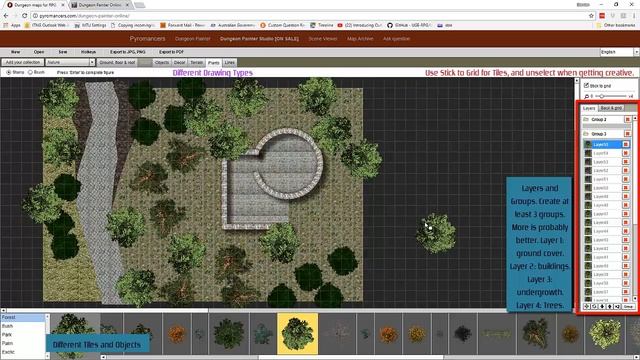Click the Save menu button
The width and height of the screenshot is (640, 360).
[x=62, y=52]
